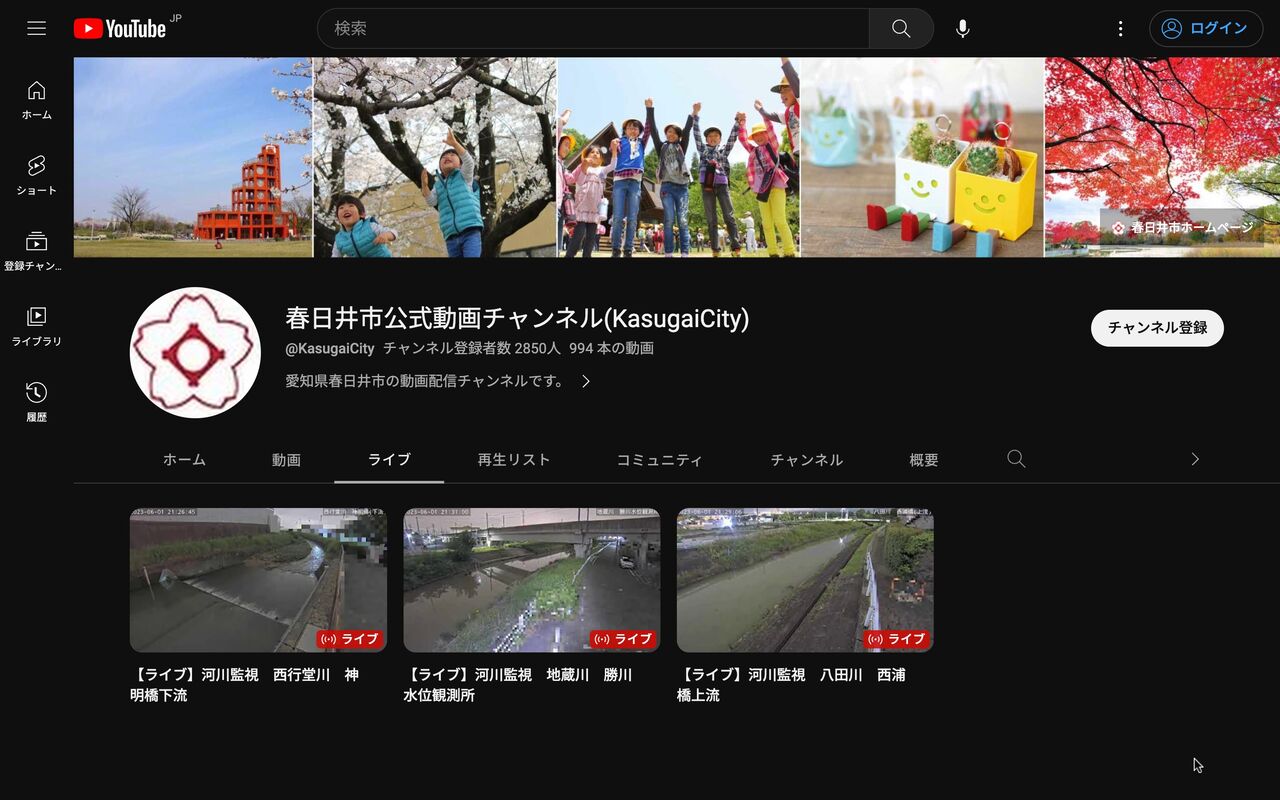Play the 西行堂川 live stream thumbnail
The width and height of the screenshot is (1280, 800).
pyautogui.click(x=258, y=580)
